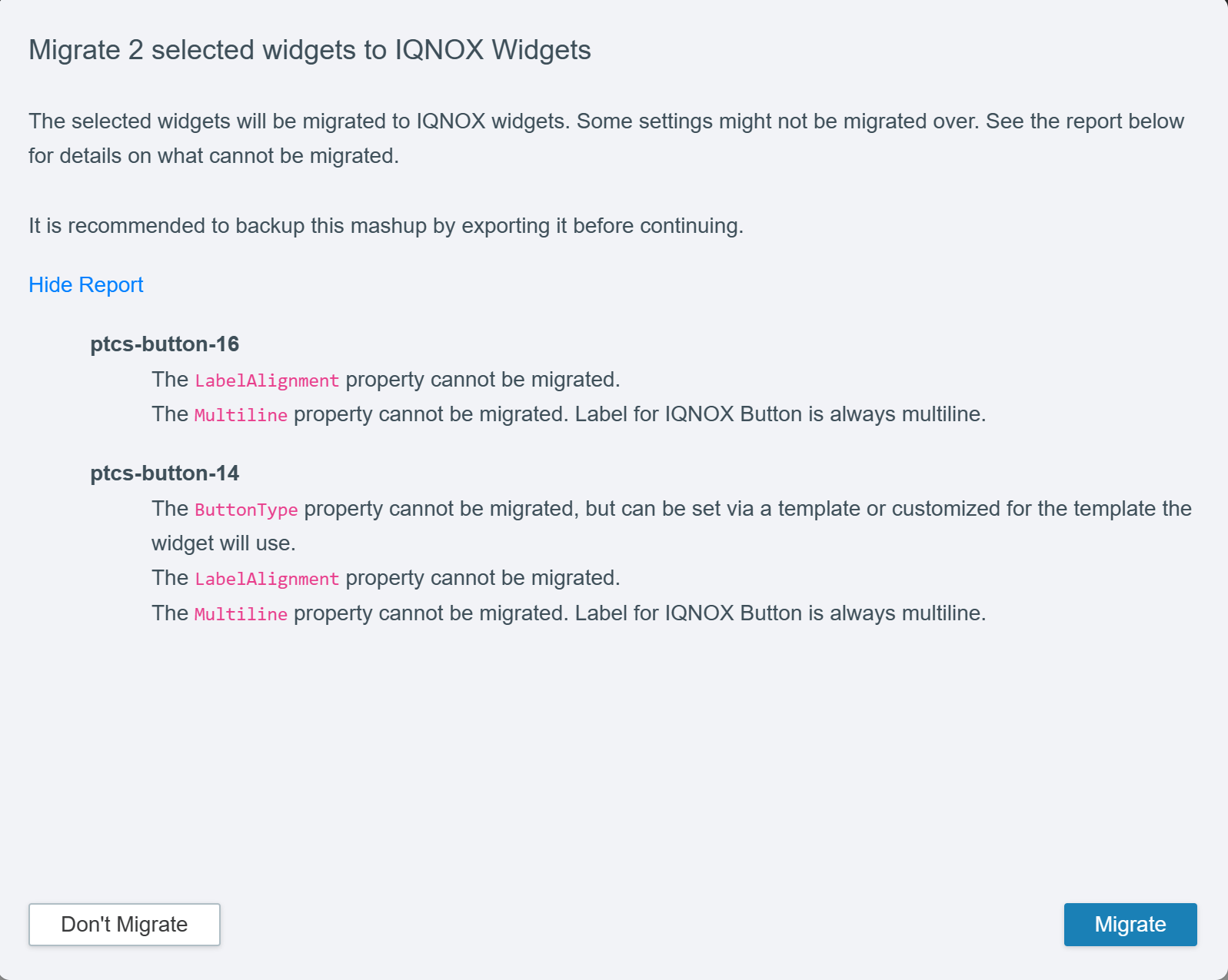Select the ptcs-button-14 report heading
Screen dimensions: 1228x980
coord(165,473)
